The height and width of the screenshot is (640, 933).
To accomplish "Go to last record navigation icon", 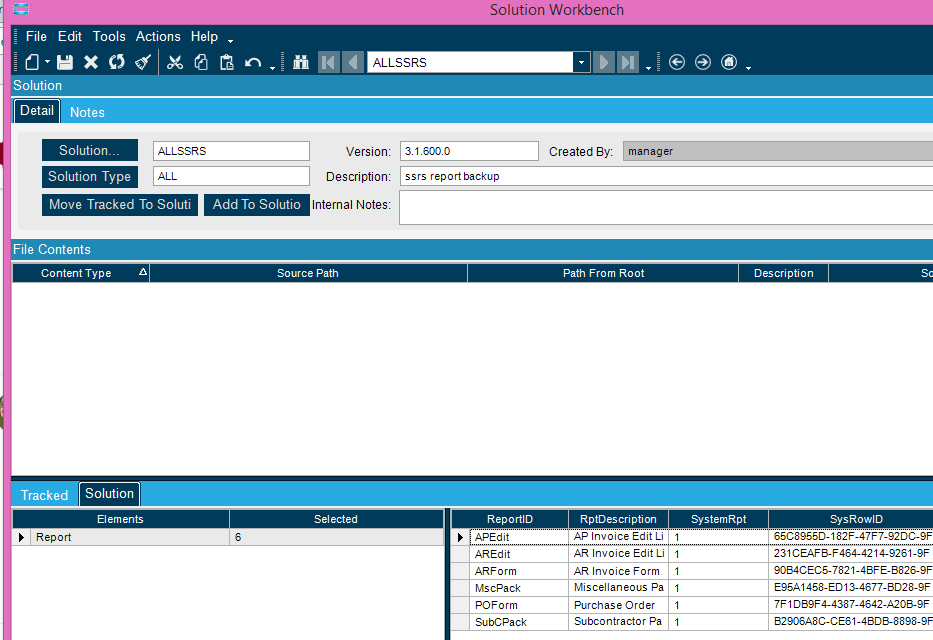I will [x=627, y=62].
